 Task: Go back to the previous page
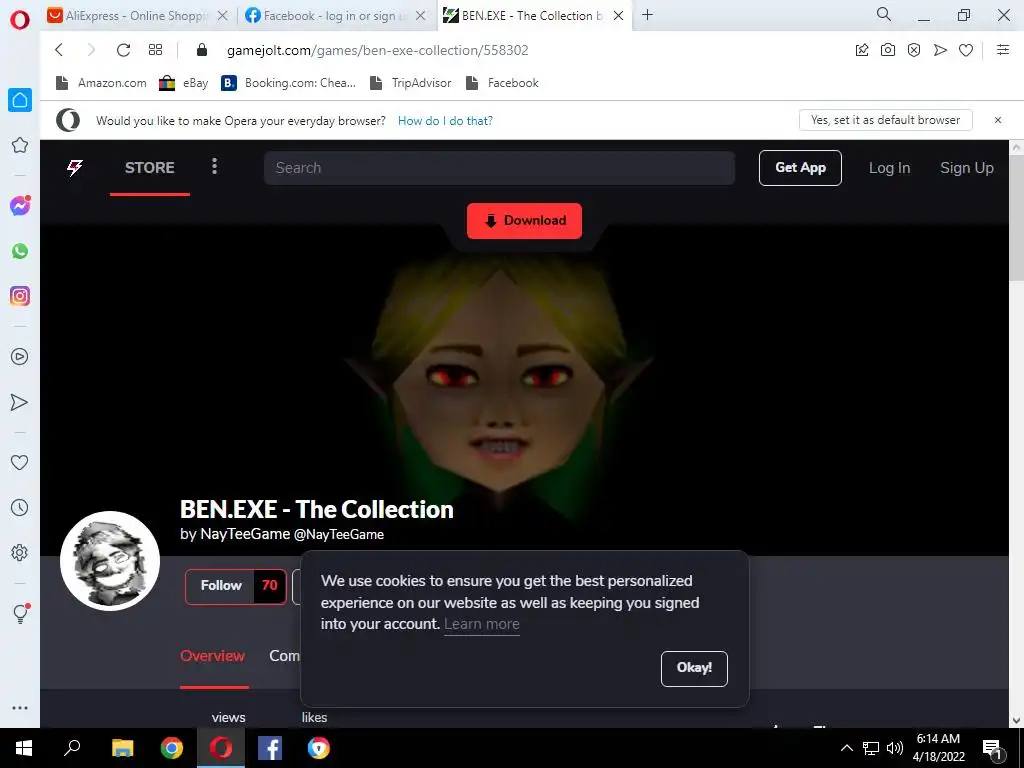click(59, 50)
